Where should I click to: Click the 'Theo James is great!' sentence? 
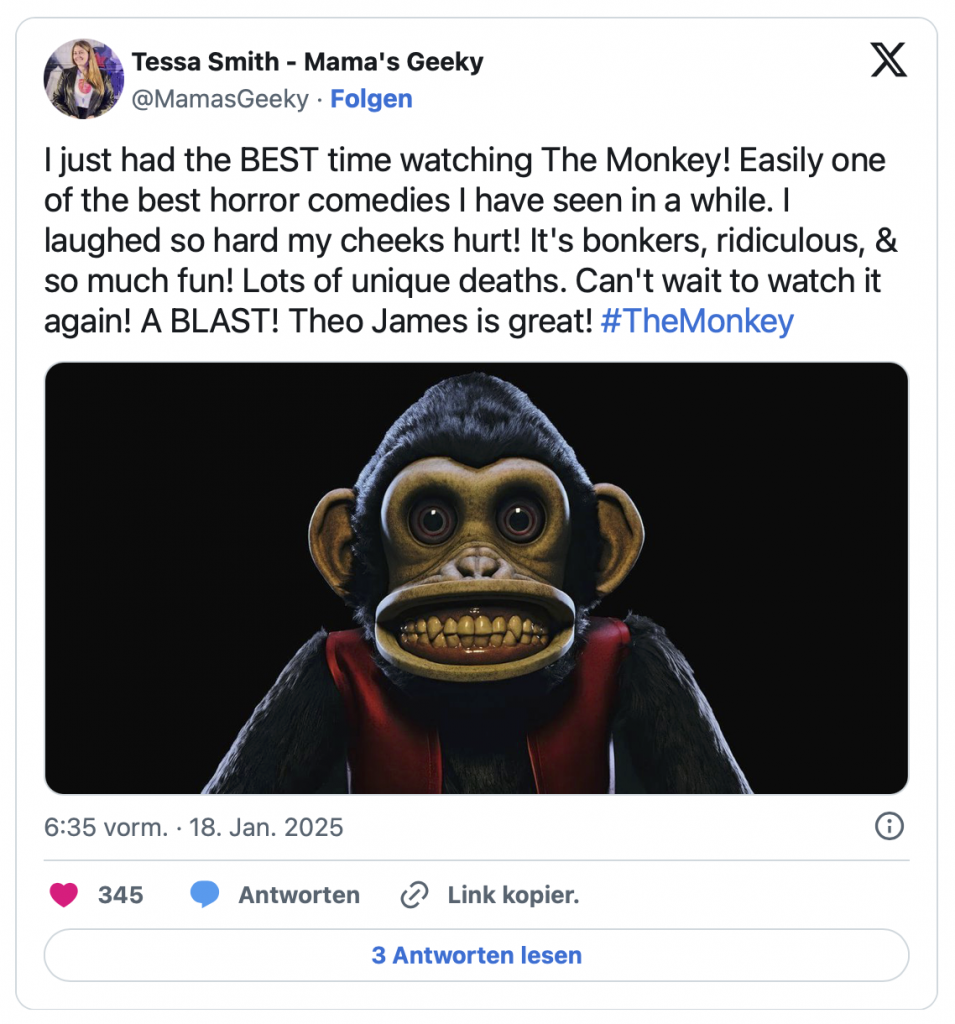click(x=440, y=321)
